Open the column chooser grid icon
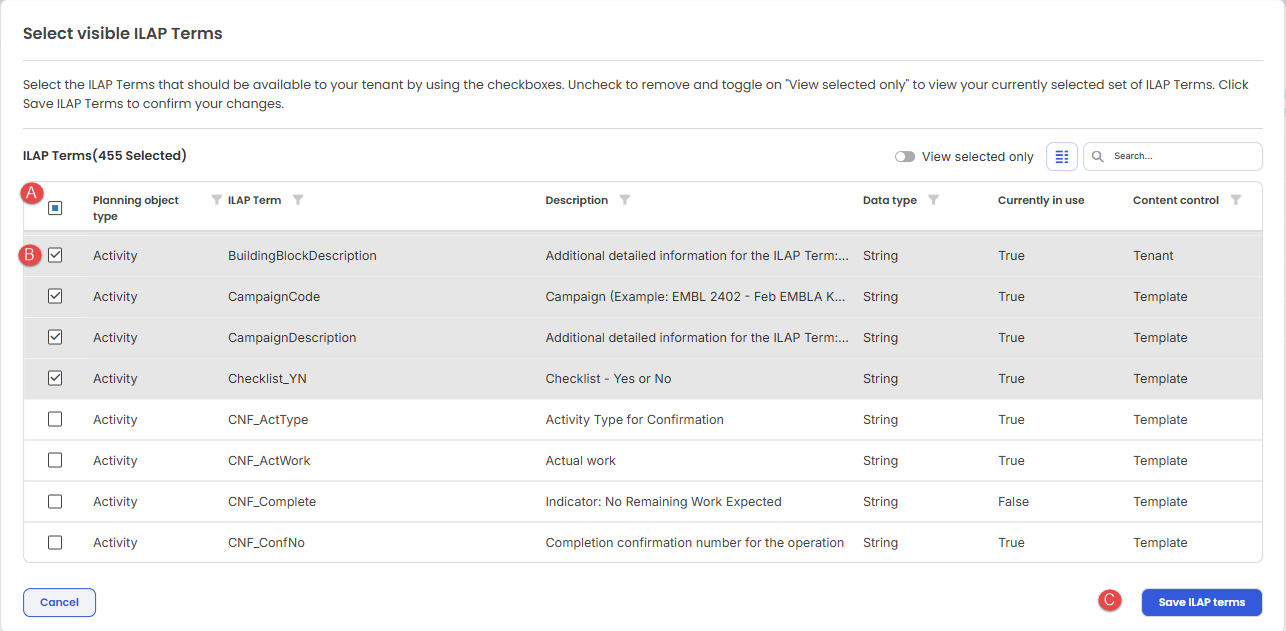Viewport: 1286px width, 631px height. [1062, 157]
